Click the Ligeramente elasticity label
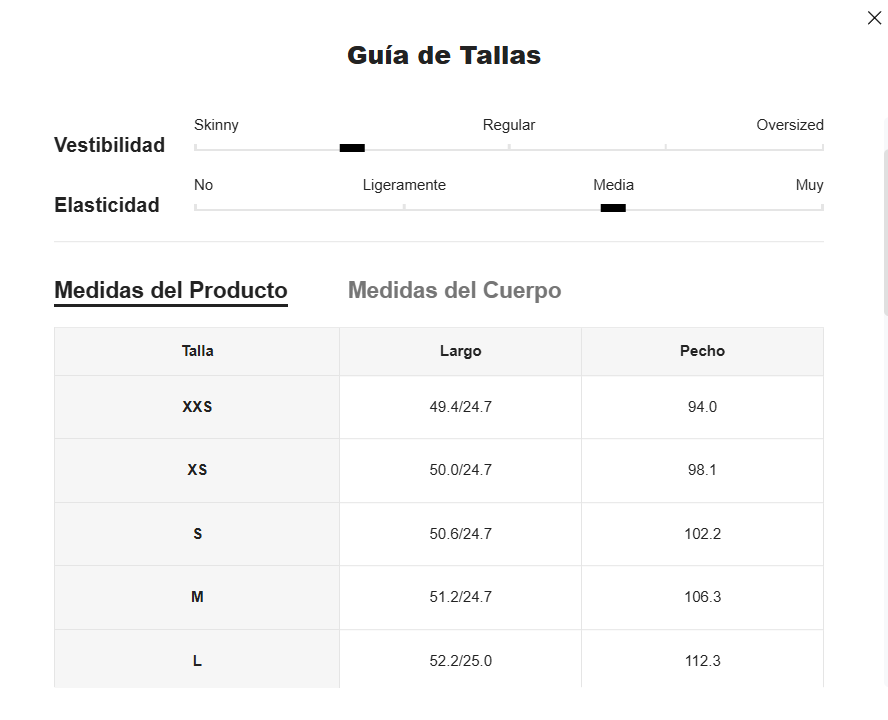Viewport: 888px width, 720px height. [x=404, y=185]
